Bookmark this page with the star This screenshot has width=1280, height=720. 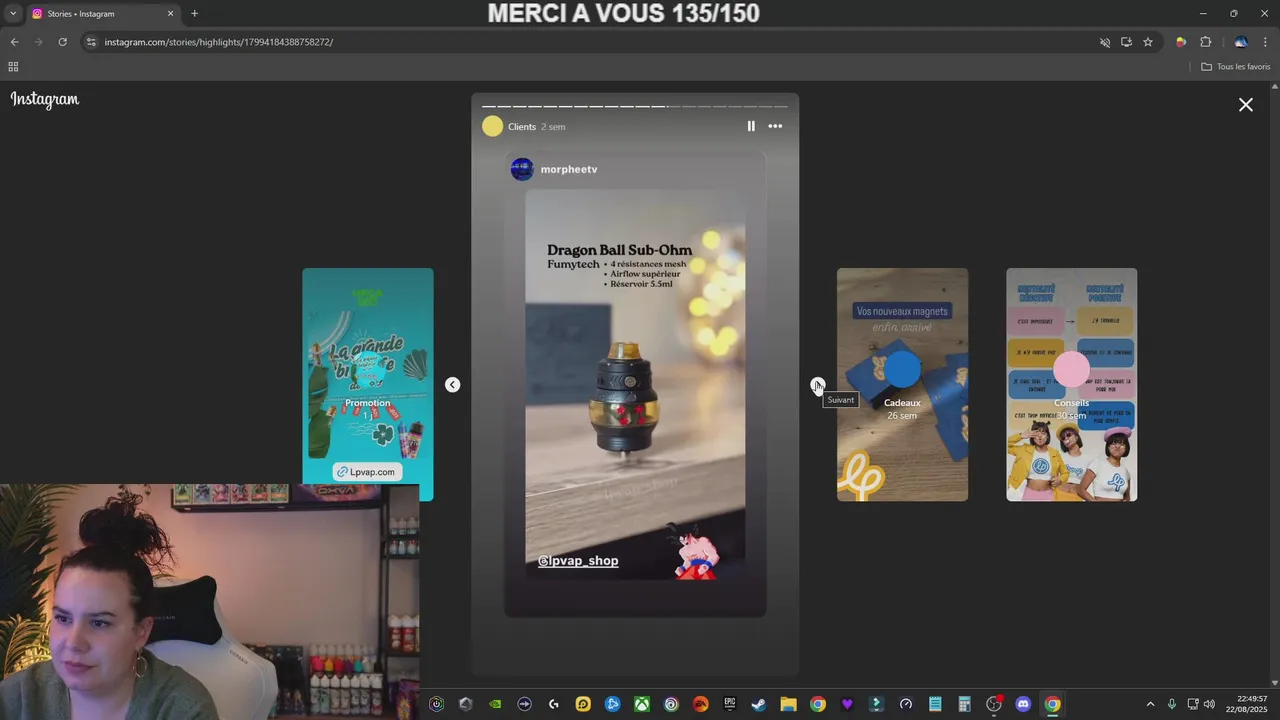pyautogui.click(x=1148, y=42)
